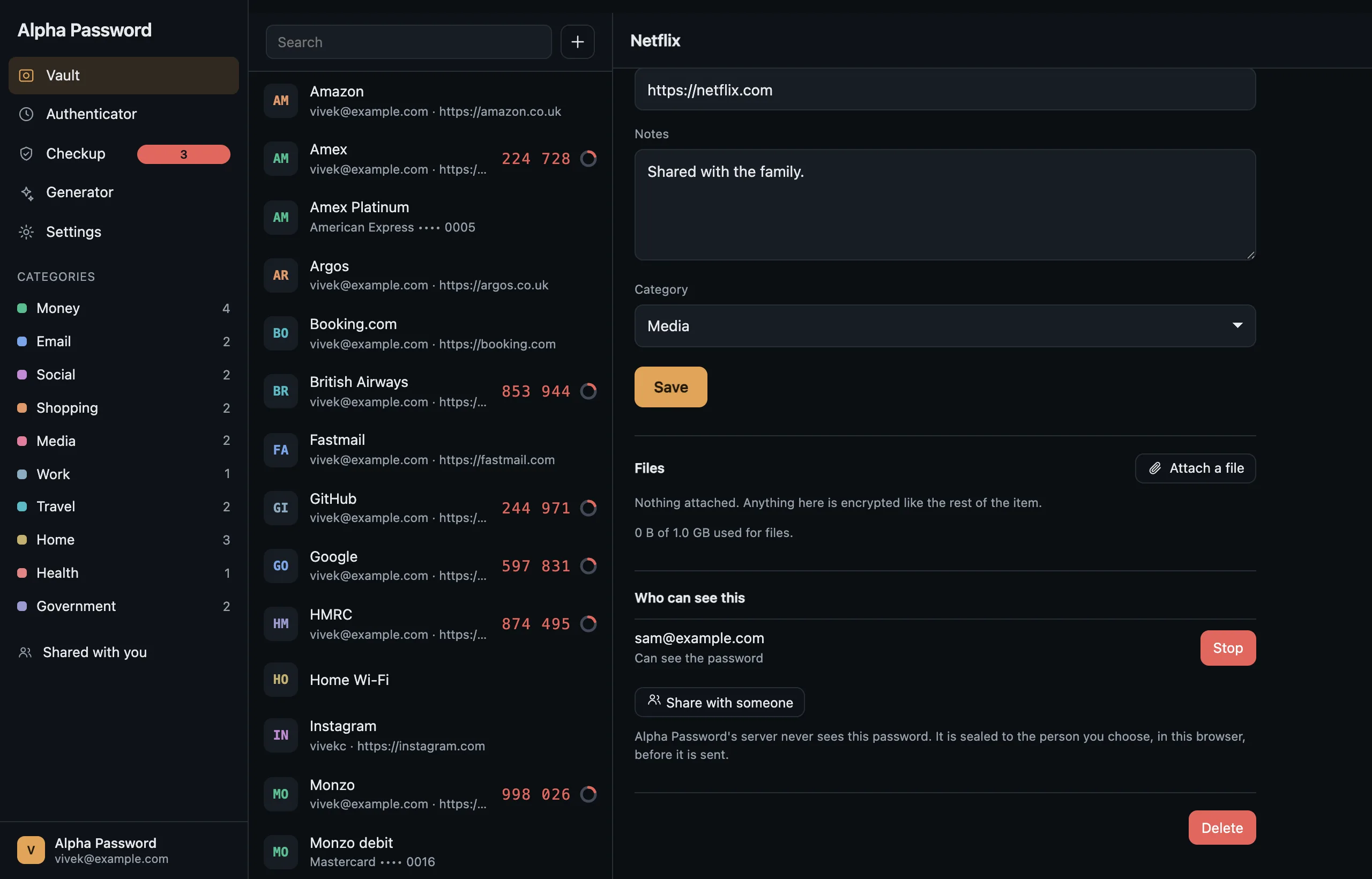Click the Instagram IN avatar icon
1372x879 pixels.
coord(281,736)
